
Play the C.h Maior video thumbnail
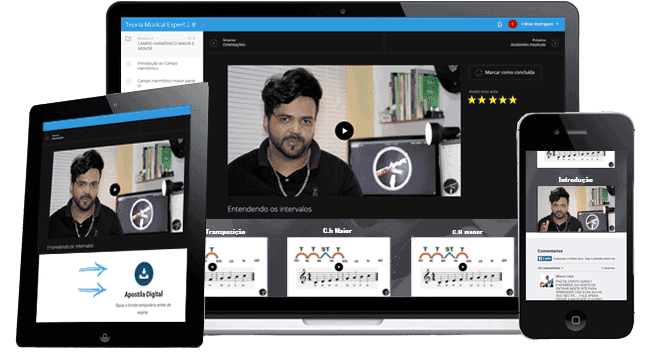(339, 267)
